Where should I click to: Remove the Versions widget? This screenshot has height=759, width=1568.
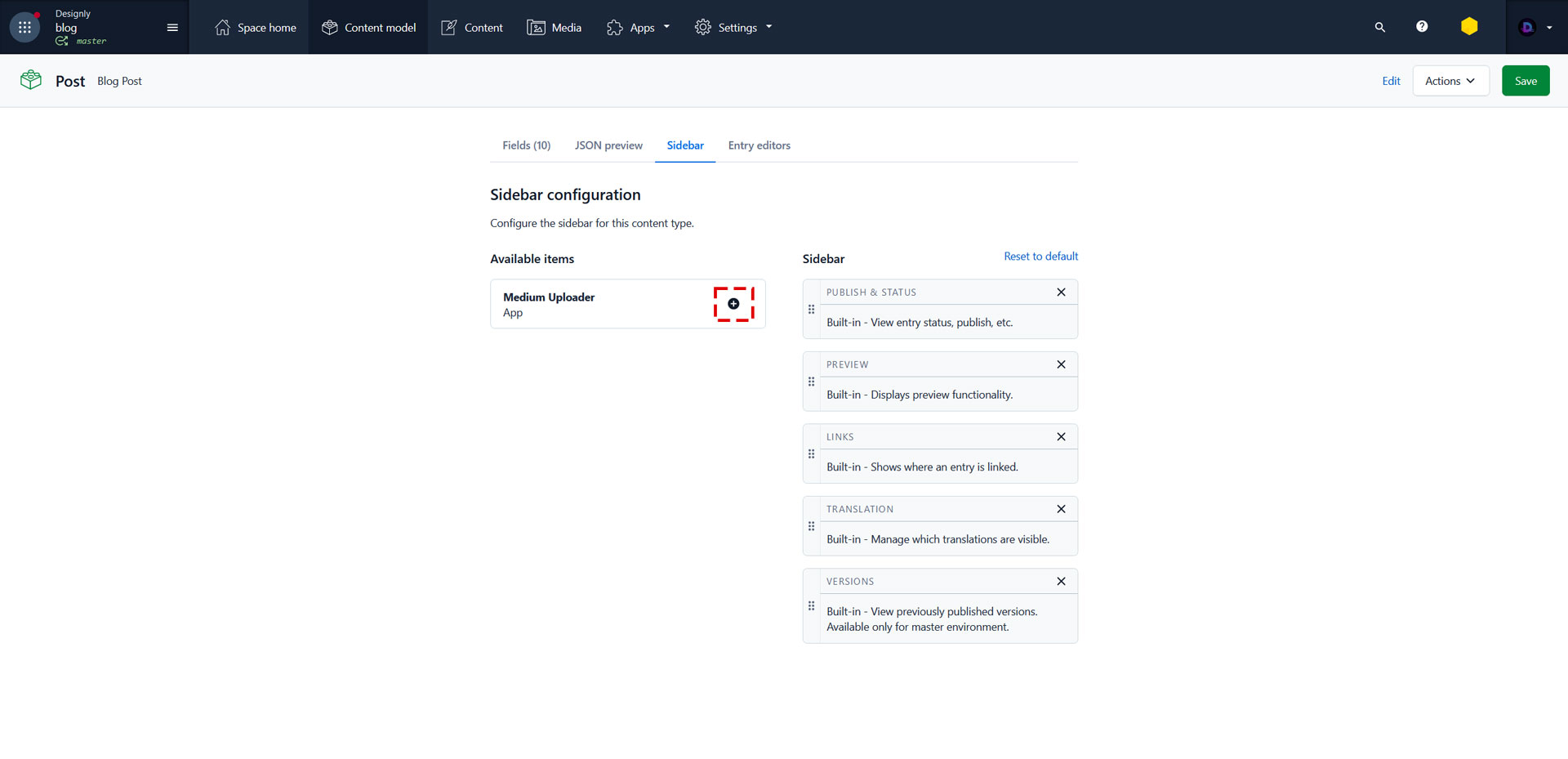[1061, 582]
